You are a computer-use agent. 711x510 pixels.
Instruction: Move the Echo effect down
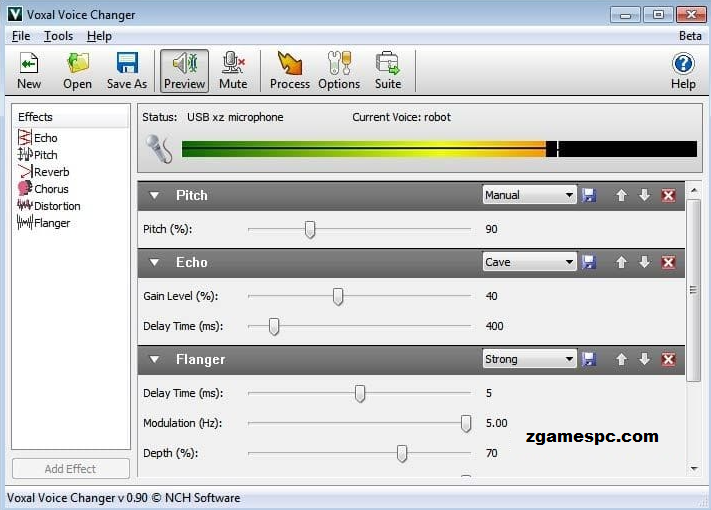644,262
